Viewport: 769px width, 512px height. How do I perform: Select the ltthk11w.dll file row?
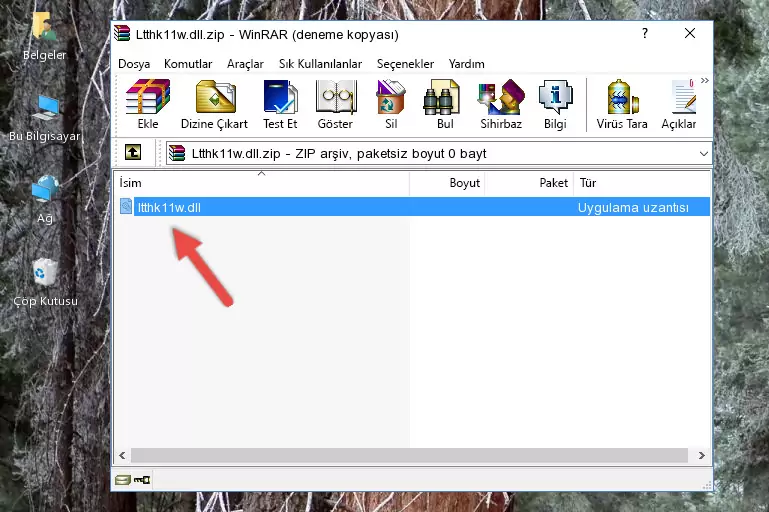(x=414, y=207)
